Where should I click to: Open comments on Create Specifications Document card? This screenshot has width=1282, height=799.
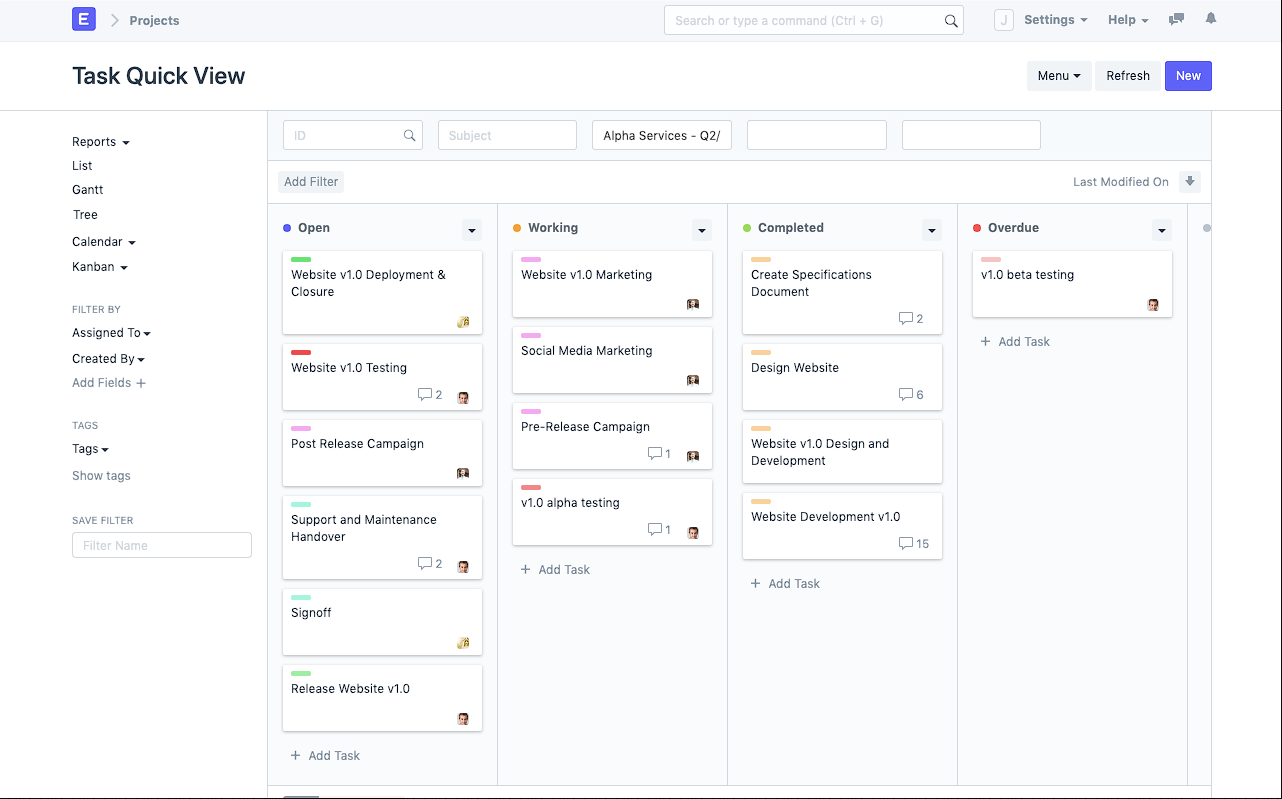911,319
